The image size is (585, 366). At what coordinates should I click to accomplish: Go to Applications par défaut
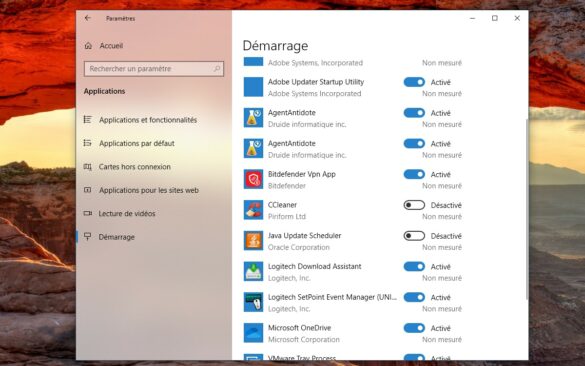(x=137, y=143)
